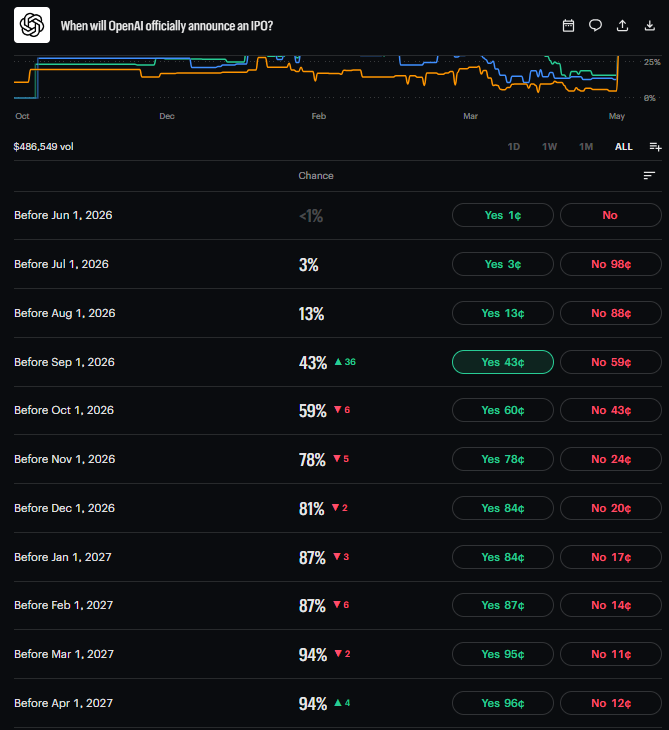Click the 59% chance value

[313, 411]
